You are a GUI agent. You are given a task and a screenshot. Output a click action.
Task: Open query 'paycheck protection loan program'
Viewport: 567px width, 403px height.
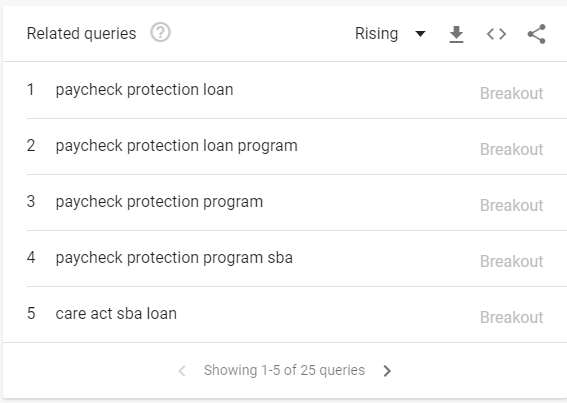click(176, 146)
